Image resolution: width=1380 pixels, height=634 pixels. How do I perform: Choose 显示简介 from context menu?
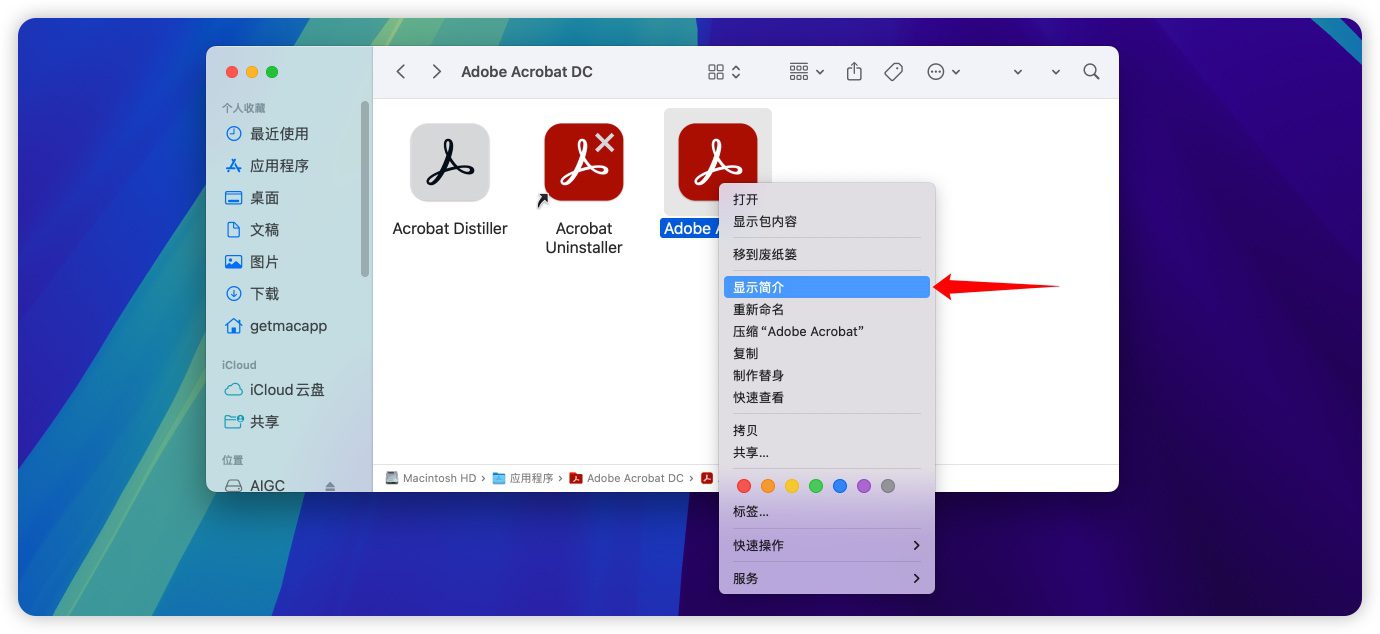826,287
